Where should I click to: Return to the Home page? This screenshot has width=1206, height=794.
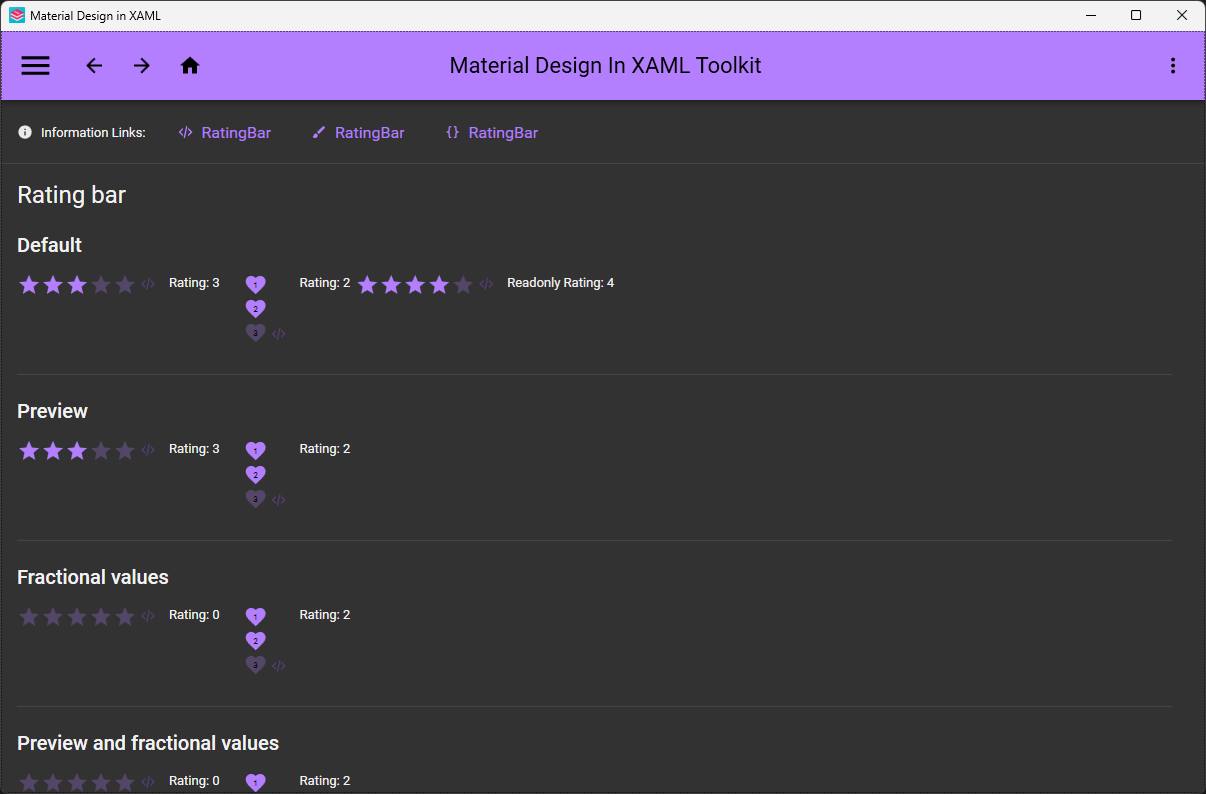click(190, 66)
